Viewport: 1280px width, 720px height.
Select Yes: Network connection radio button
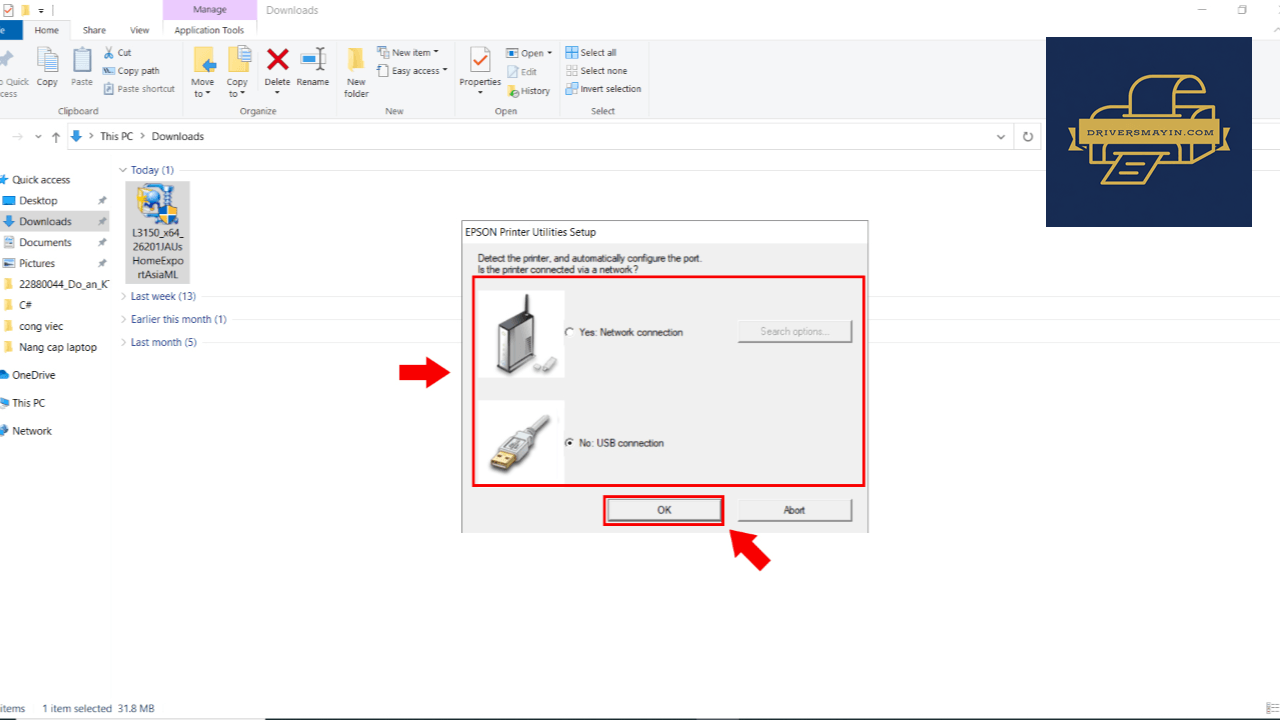[x=570, y=332]
